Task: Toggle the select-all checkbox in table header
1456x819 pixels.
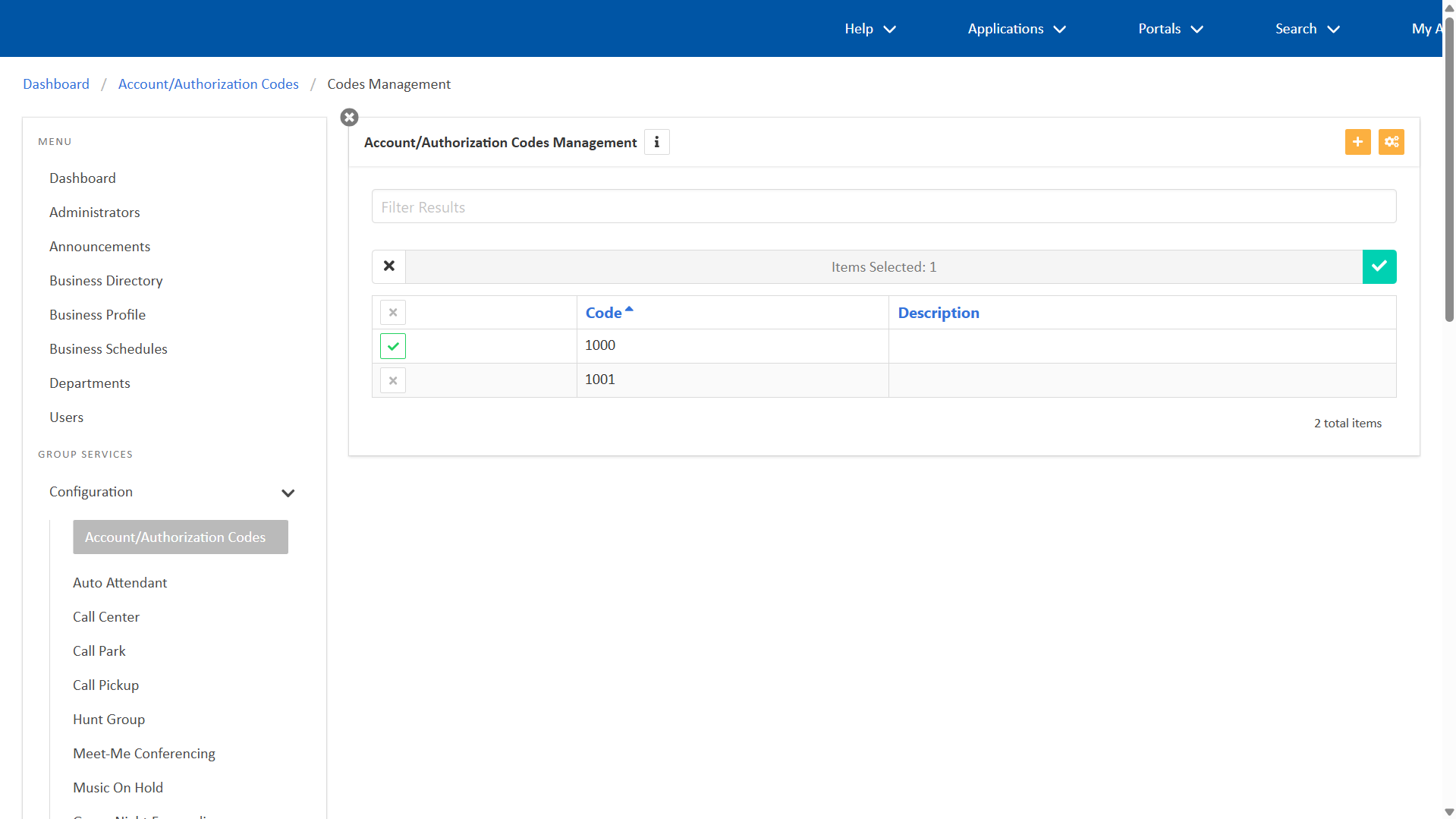Action: (x=393, y=313)
